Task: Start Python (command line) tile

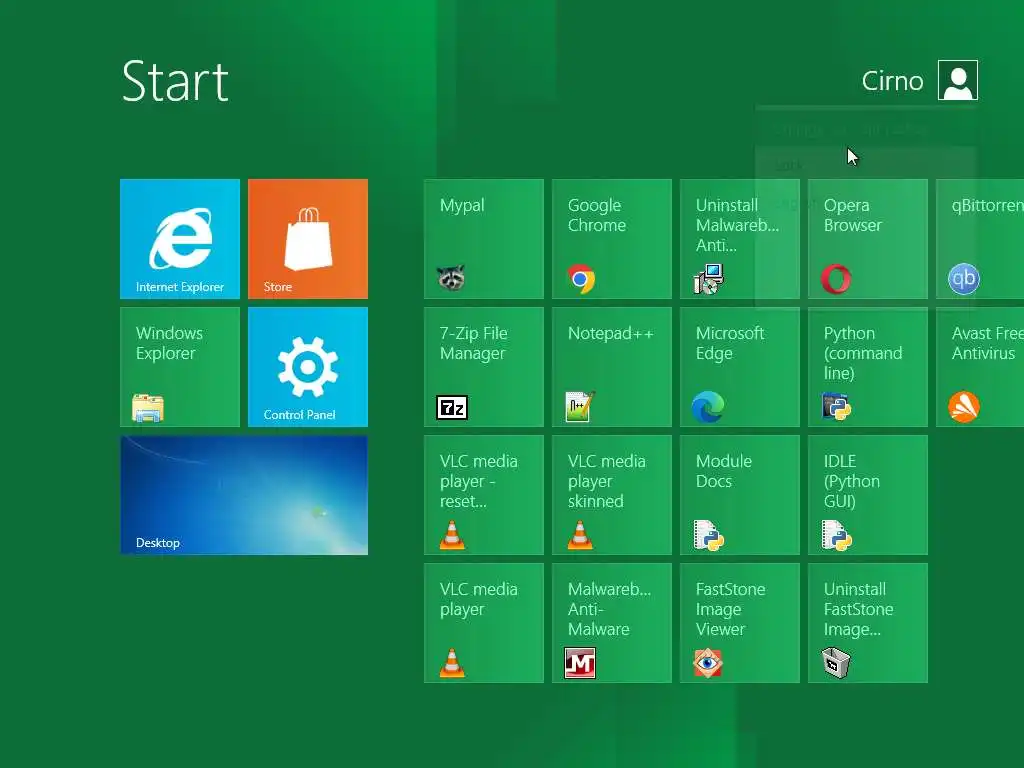Action: (868, 367)
